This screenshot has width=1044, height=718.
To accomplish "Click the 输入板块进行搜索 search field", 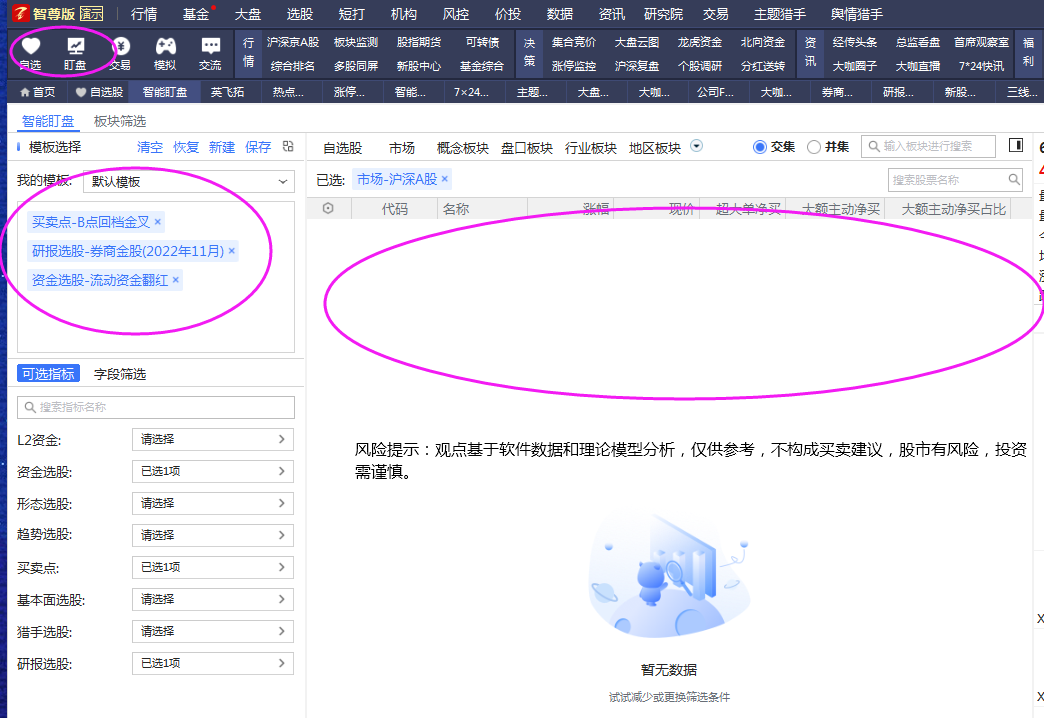I will point(928,146).
